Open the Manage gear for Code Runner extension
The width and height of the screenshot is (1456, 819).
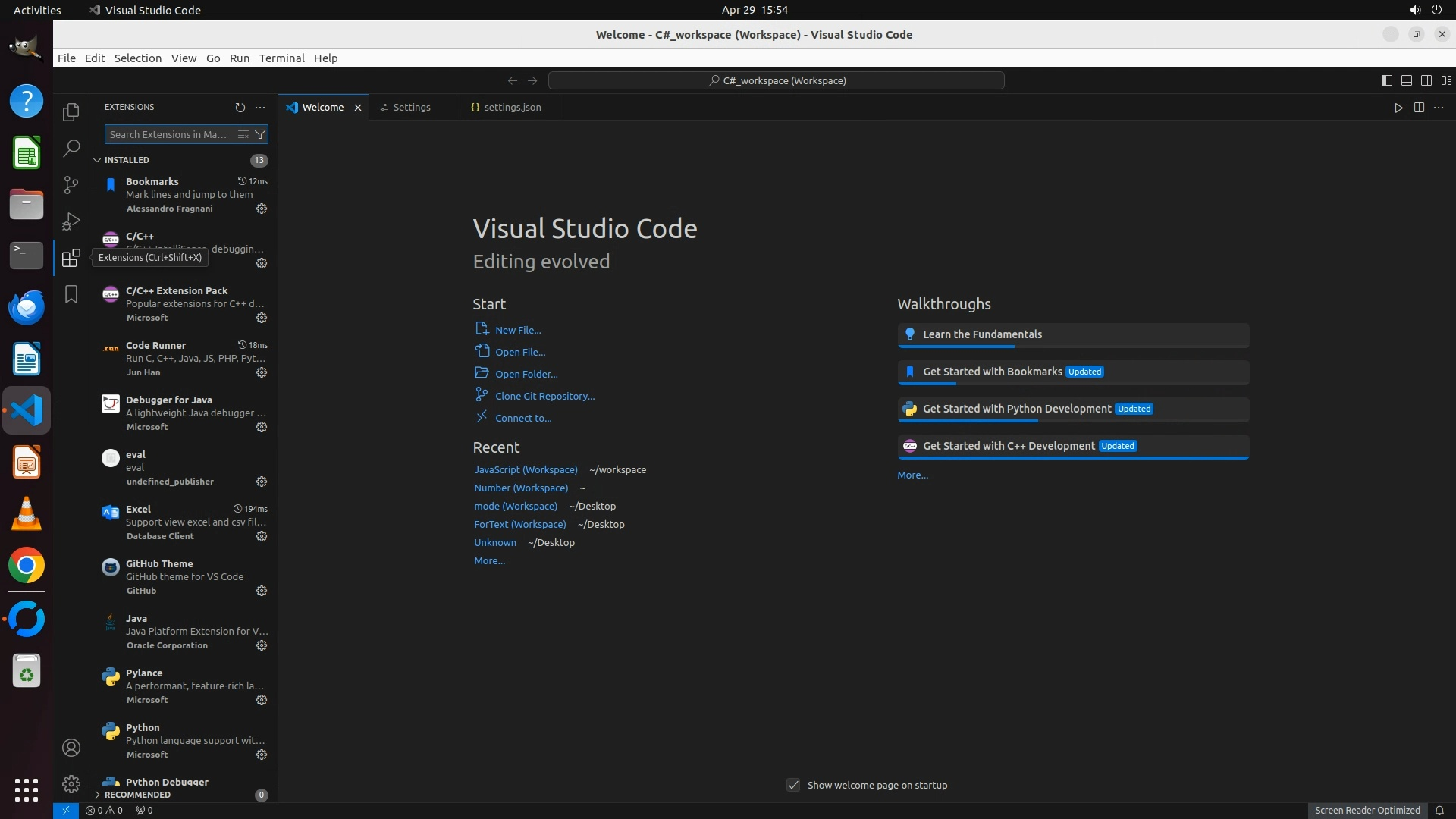(262, 372)
